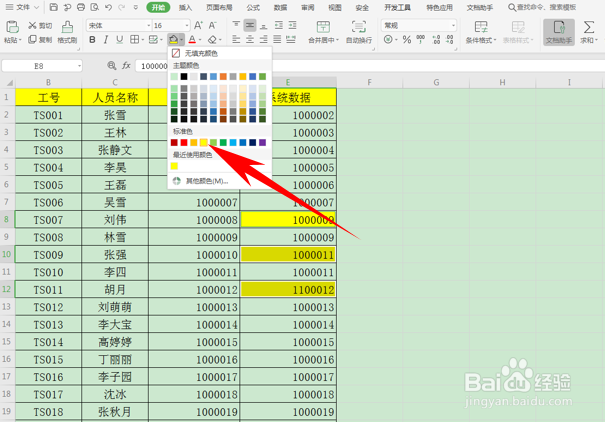
Task: Switch to the Review (审阅) tab
Action: pyautogui.click(x=308, y=7)
